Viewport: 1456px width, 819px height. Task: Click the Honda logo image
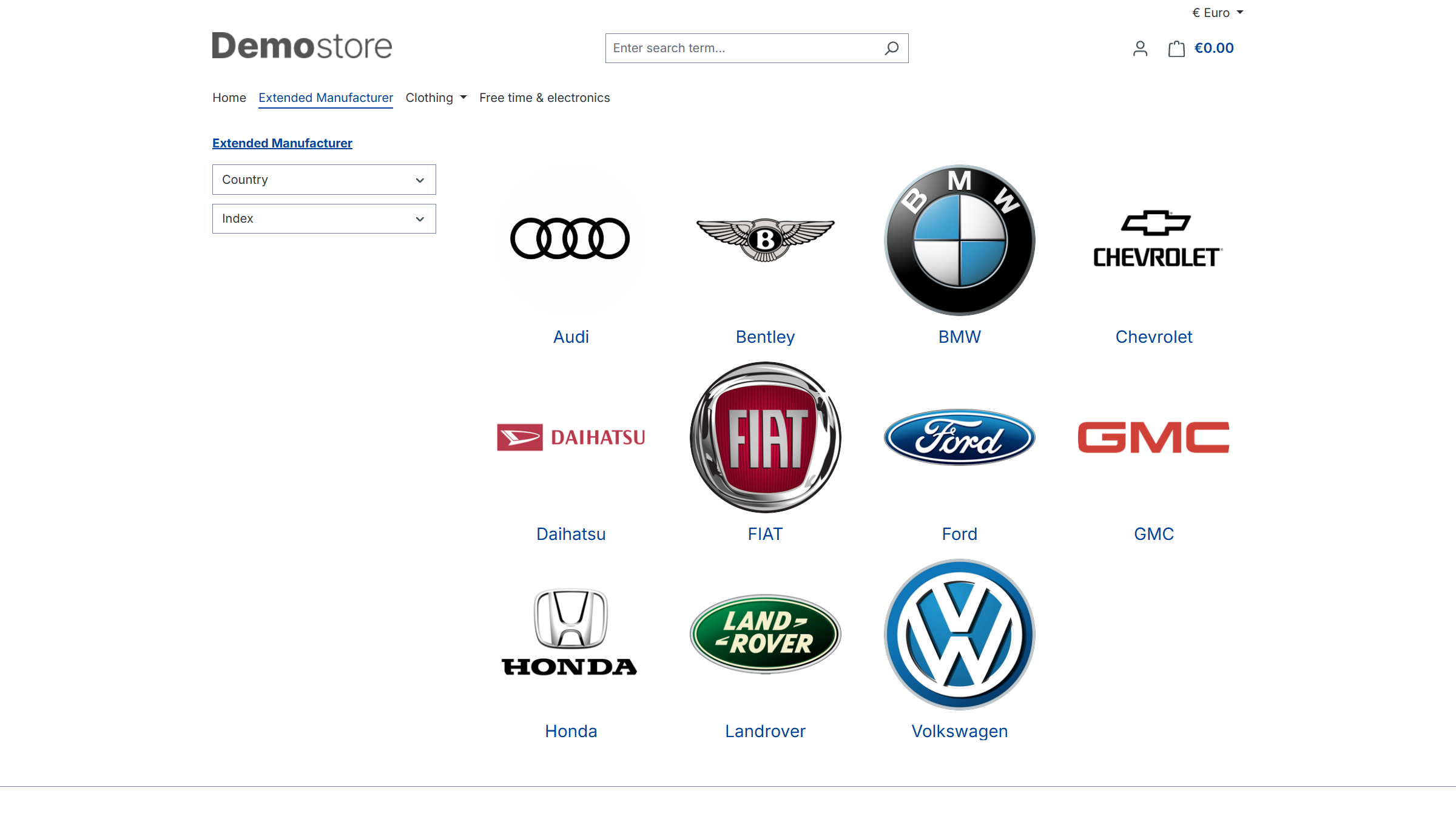pos(570,634)
